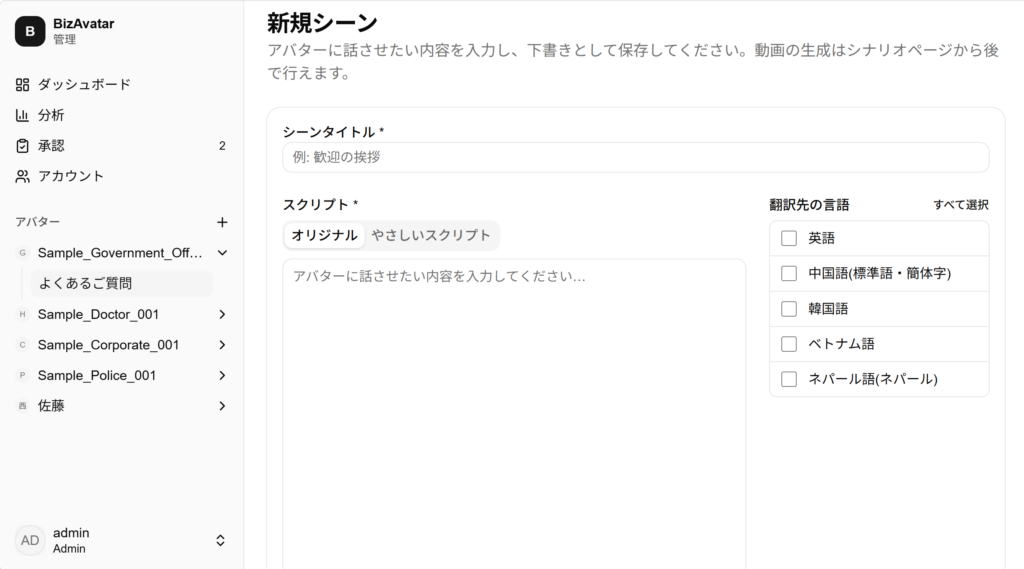This screenshot has width=1024, height=569.
Task: Focus the シーンタイトル input field
Action: point(635,157)
